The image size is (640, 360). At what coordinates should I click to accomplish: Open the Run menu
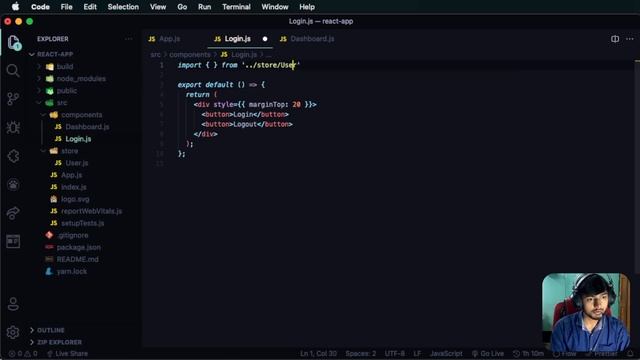click(204, 7)
